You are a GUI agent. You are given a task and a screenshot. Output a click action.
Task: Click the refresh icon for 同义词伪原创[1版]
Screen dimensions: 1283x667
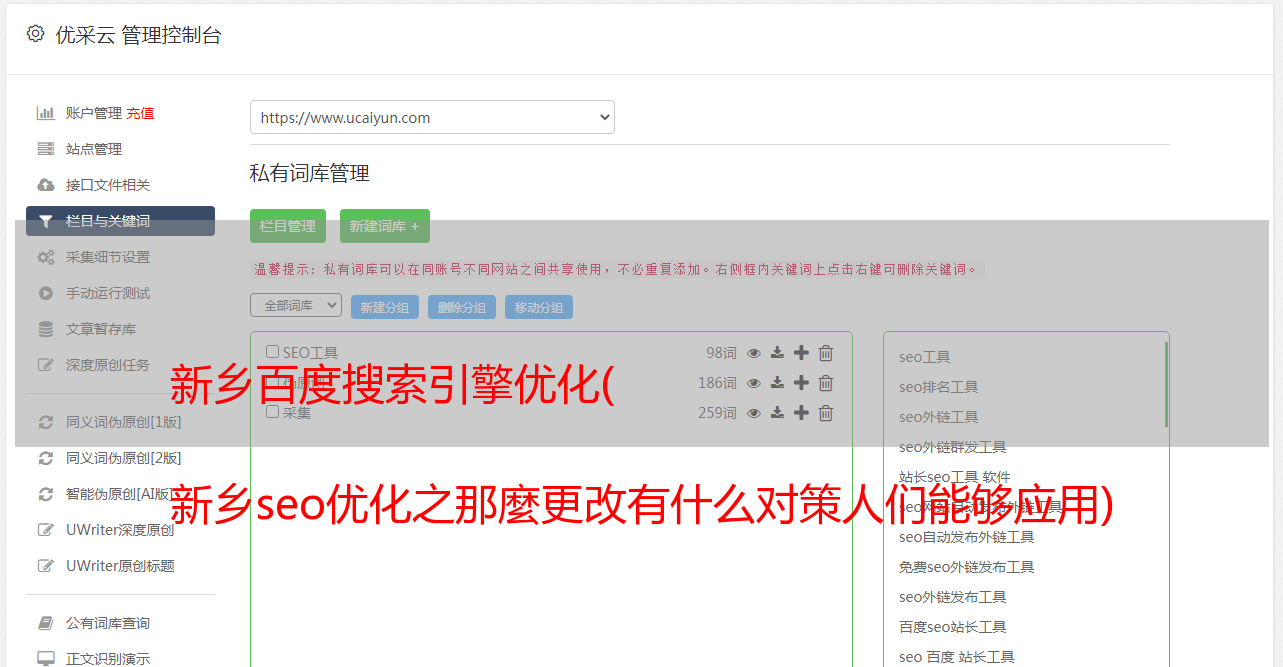pos(46,422)
